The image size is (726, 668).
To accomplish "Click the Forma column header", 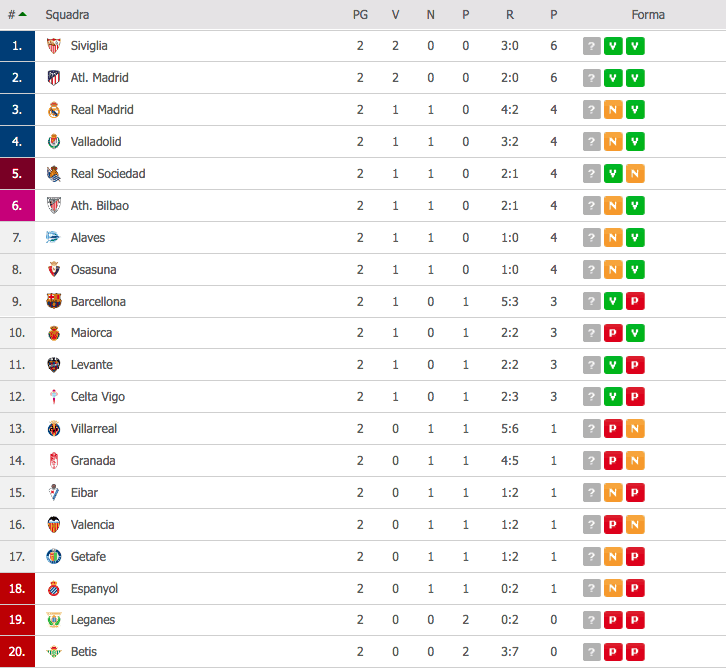I will 648,15.
